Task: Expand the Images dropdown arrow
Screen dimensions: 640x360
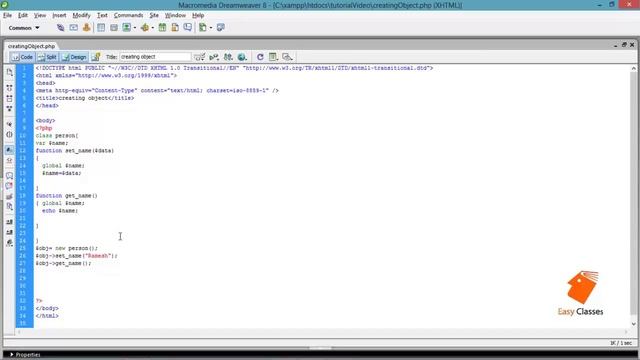Action: point(134,28)
